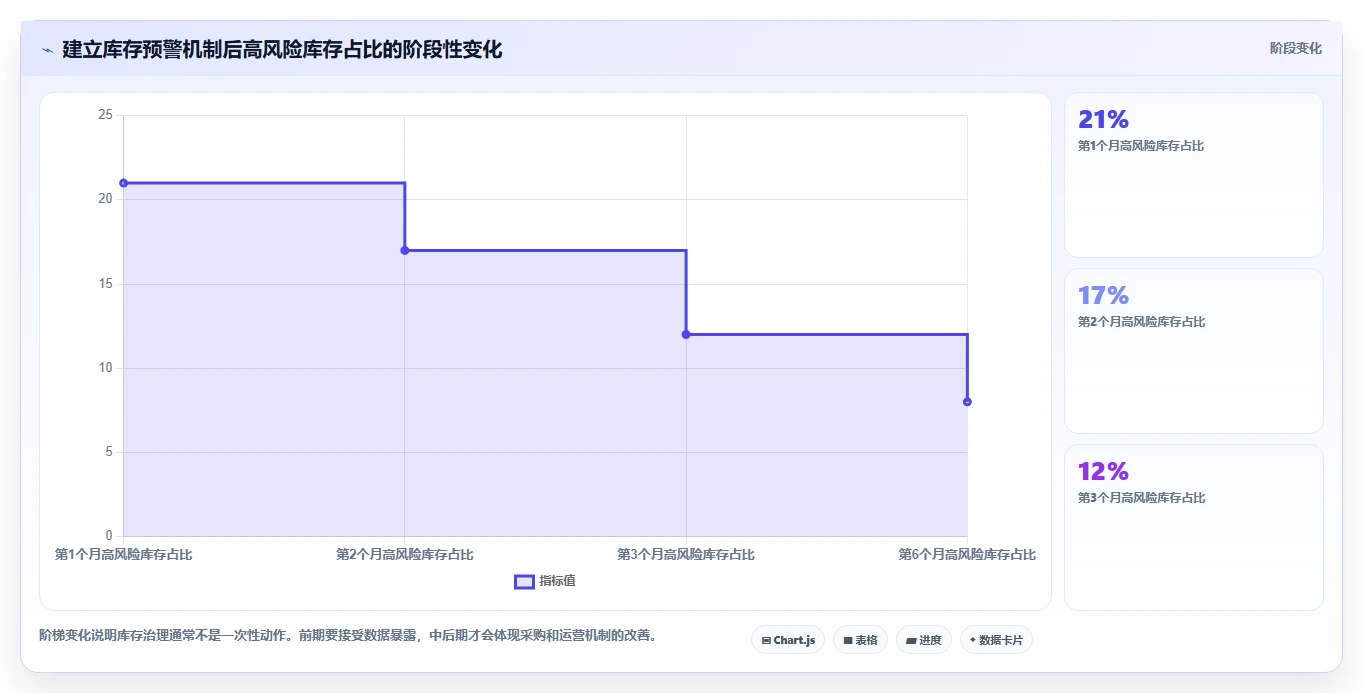1363x693 pixels.
Task: Click the 数据卡片 sparkle icon
Action: tap(973, 639)
